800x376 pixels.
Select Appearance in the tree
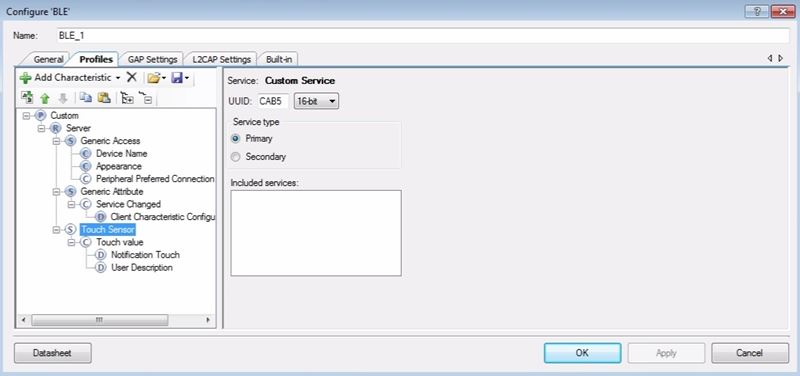click(x=119, y=166)
